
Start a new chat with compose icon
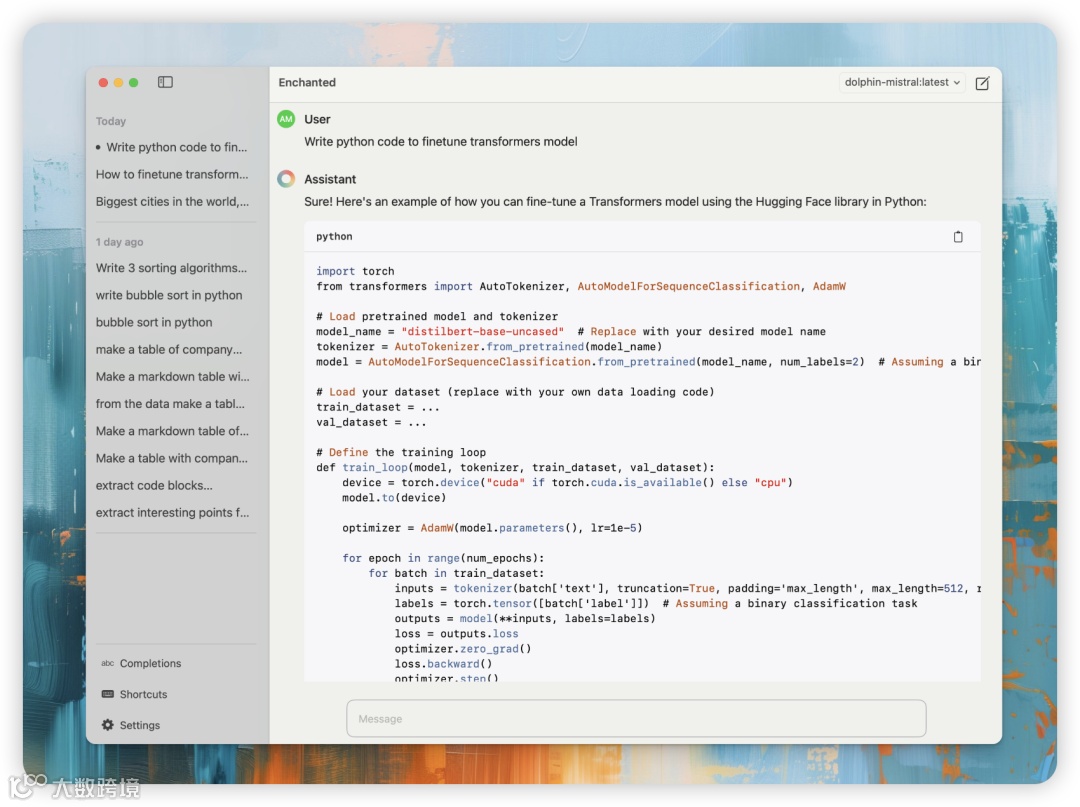pos(982,83)
